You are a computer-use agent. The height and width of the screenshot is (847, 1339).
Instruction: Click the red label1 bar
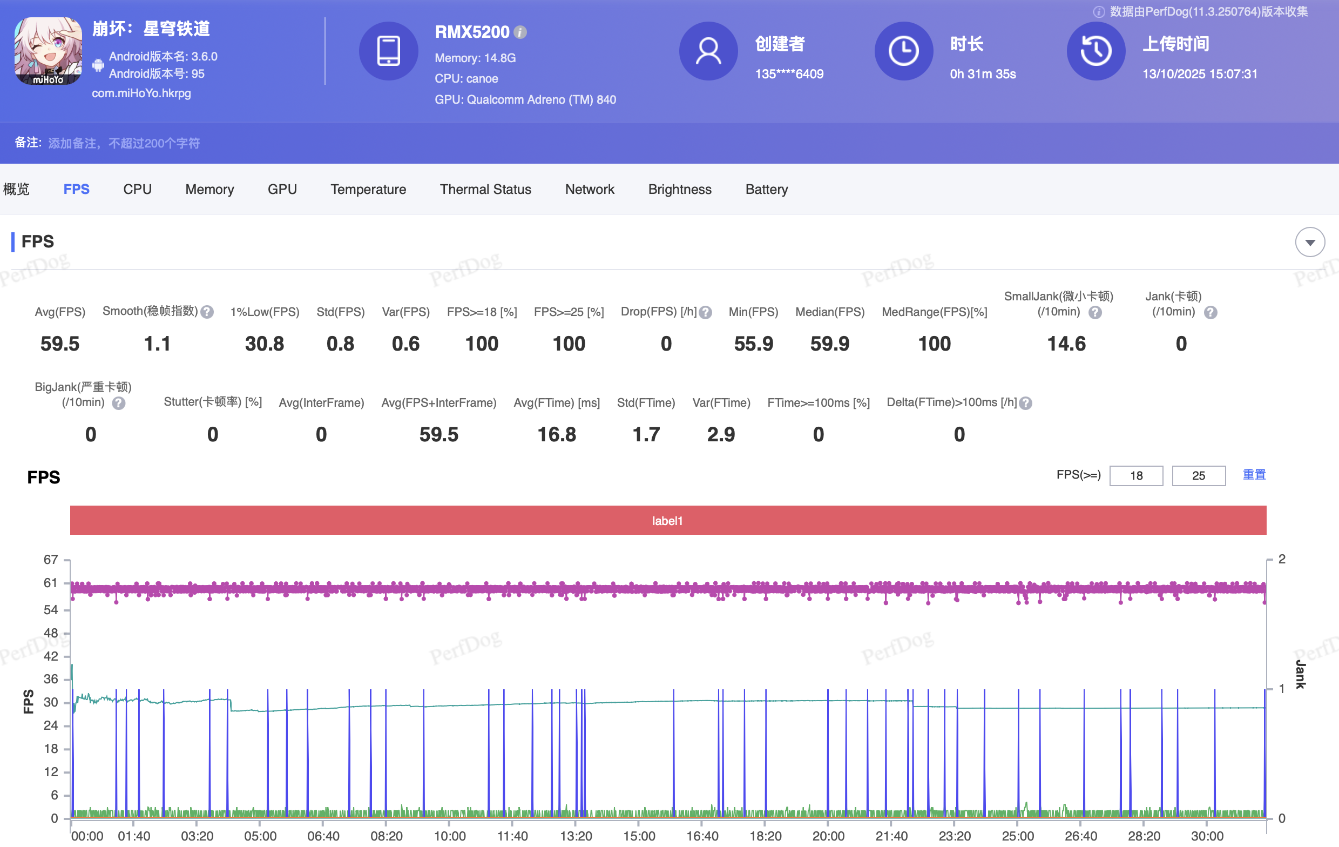click(x=667, y=521)
